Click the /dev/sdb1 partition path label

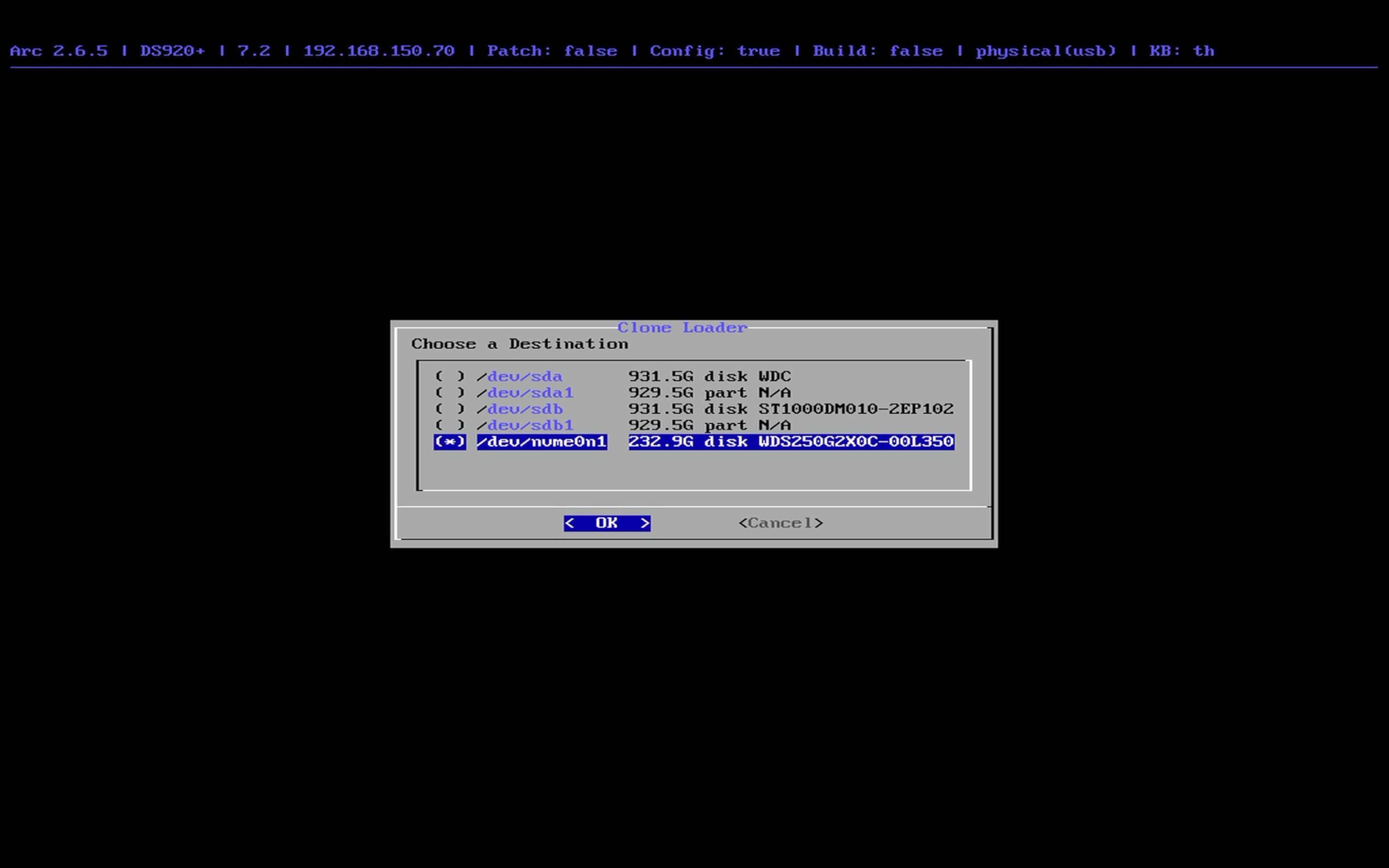525,425
